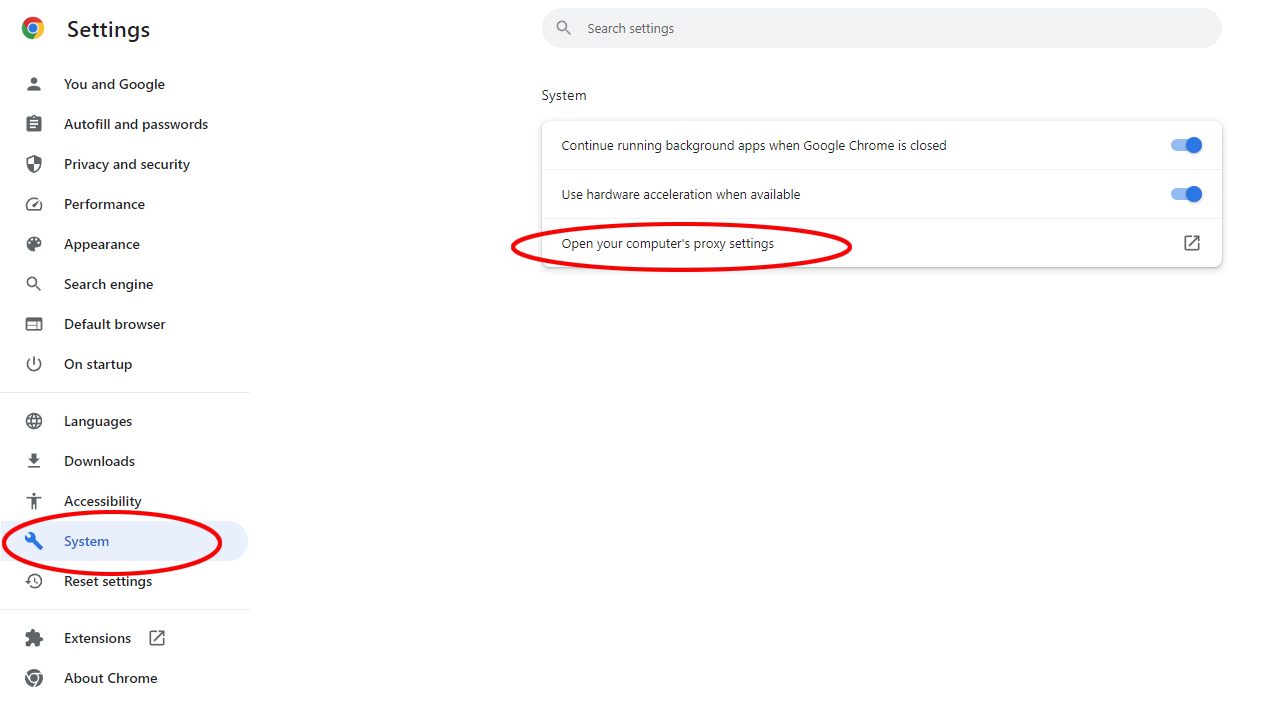Open the About Chrome page
1287x705 pixels.
[x=110, y=678]
